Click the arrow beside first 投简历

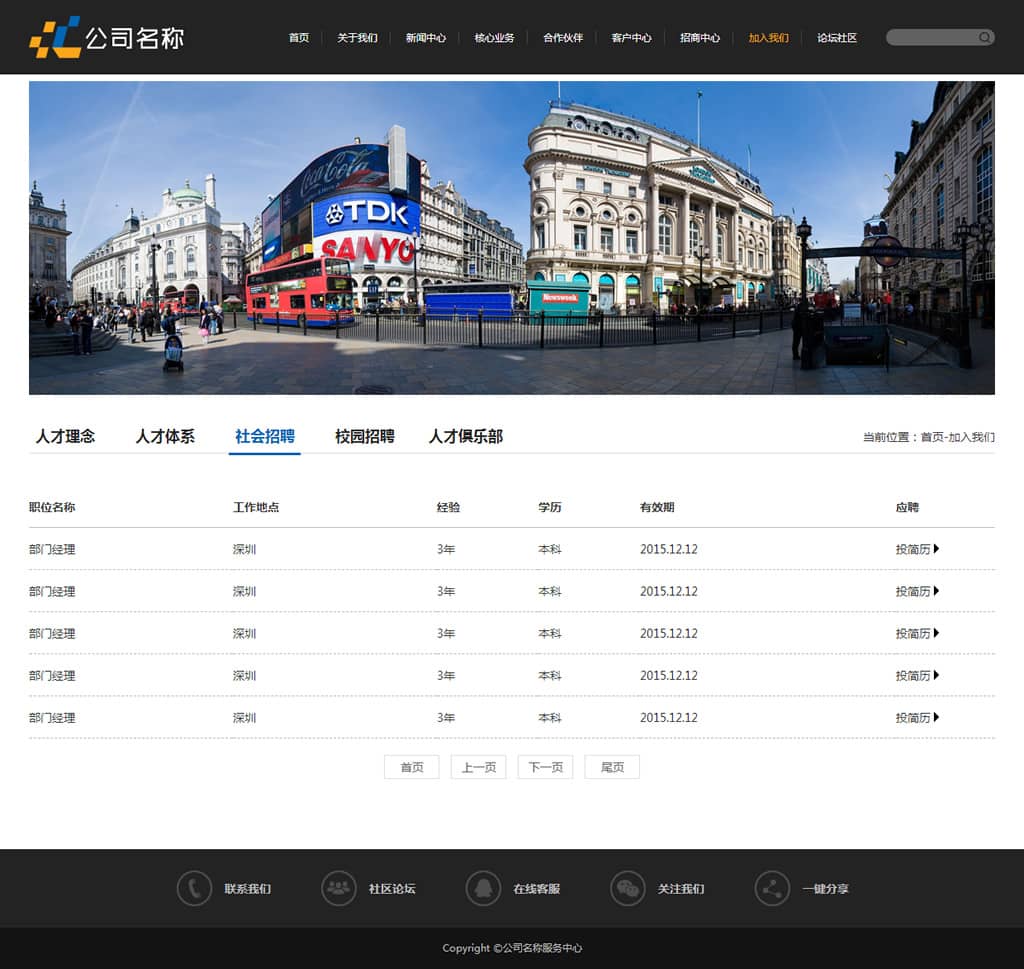(x=937, y=549)
